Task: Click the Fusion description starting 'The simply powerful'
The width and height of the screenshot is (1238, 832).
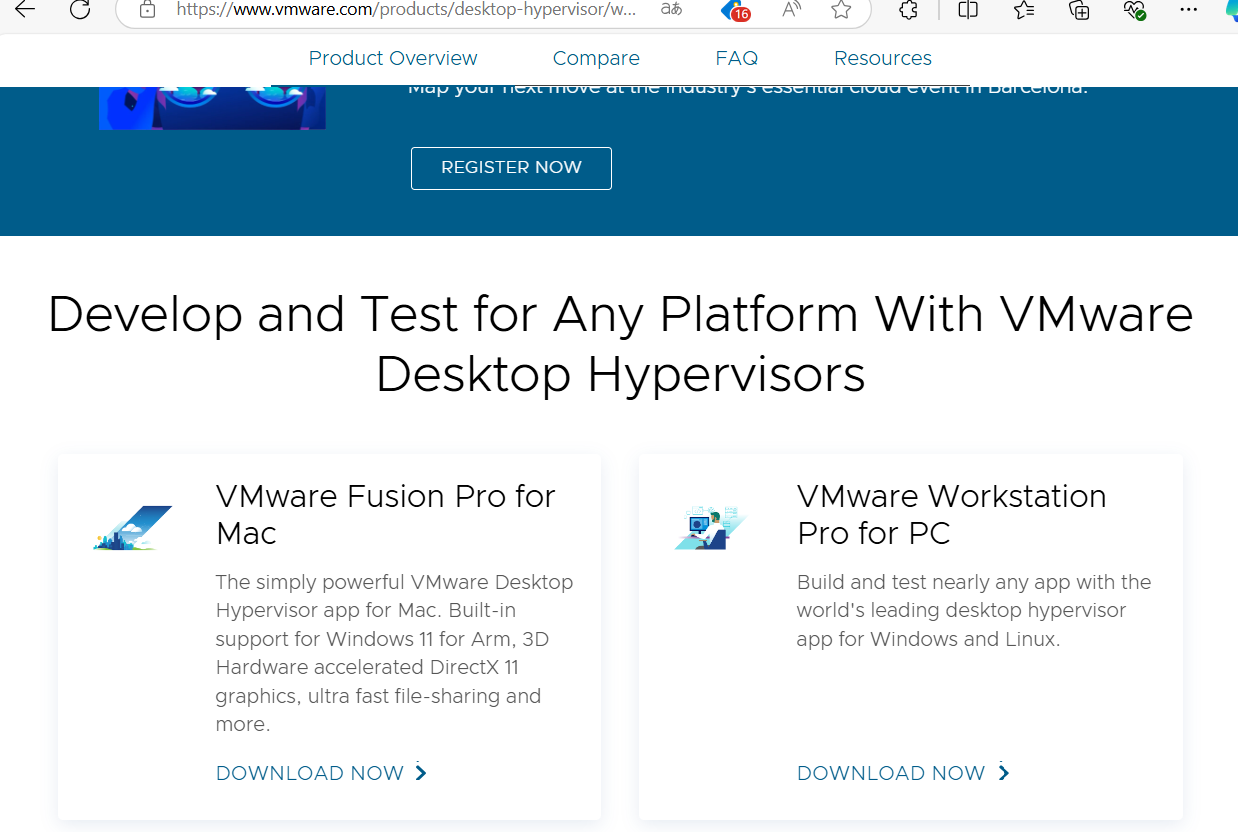Action: click(x=394, y=653)
